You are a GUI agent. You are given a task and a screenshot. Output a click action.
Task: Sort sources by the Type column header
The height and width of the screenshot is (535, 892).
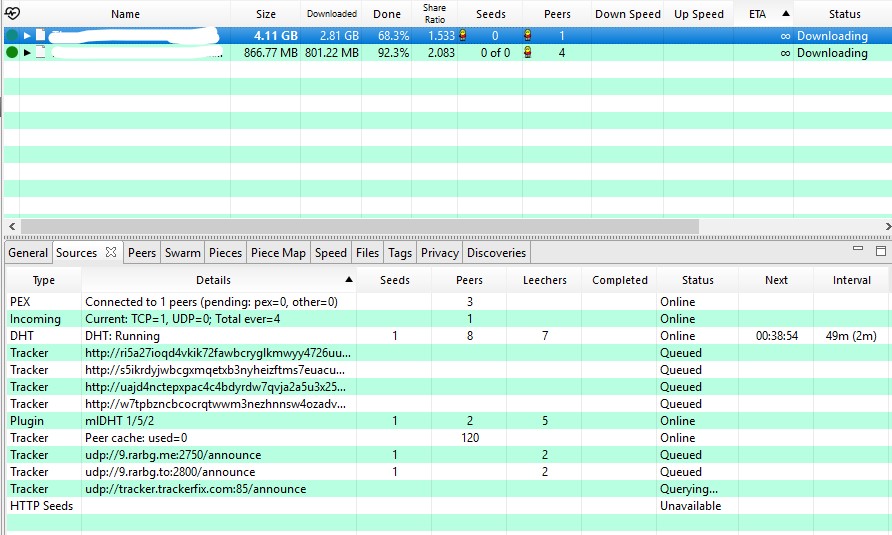click(x=44, y=280)
